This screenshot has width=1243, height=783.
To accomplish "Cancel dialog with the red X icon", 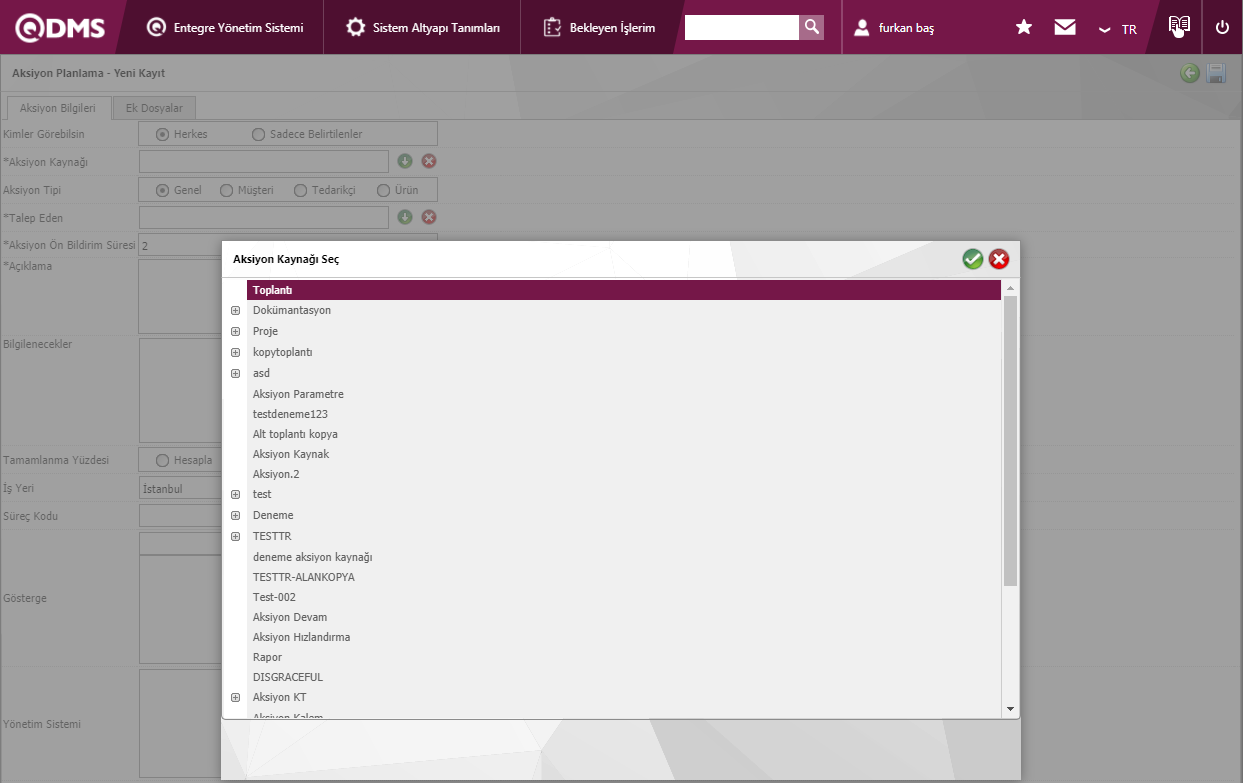I will 998,259.
